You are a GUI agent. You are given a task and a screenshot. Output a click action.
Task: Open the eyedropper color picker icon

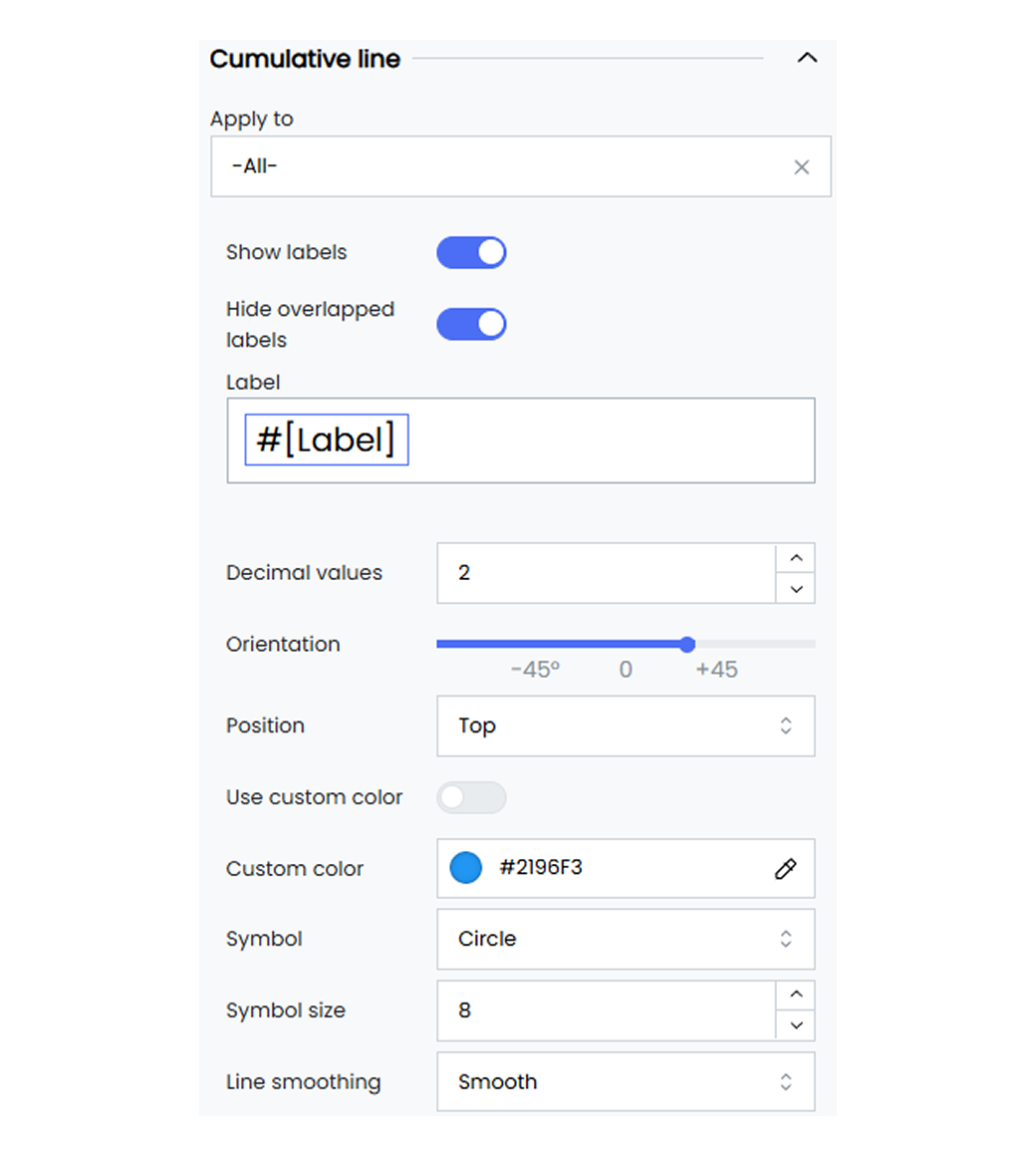pos(786,868)
